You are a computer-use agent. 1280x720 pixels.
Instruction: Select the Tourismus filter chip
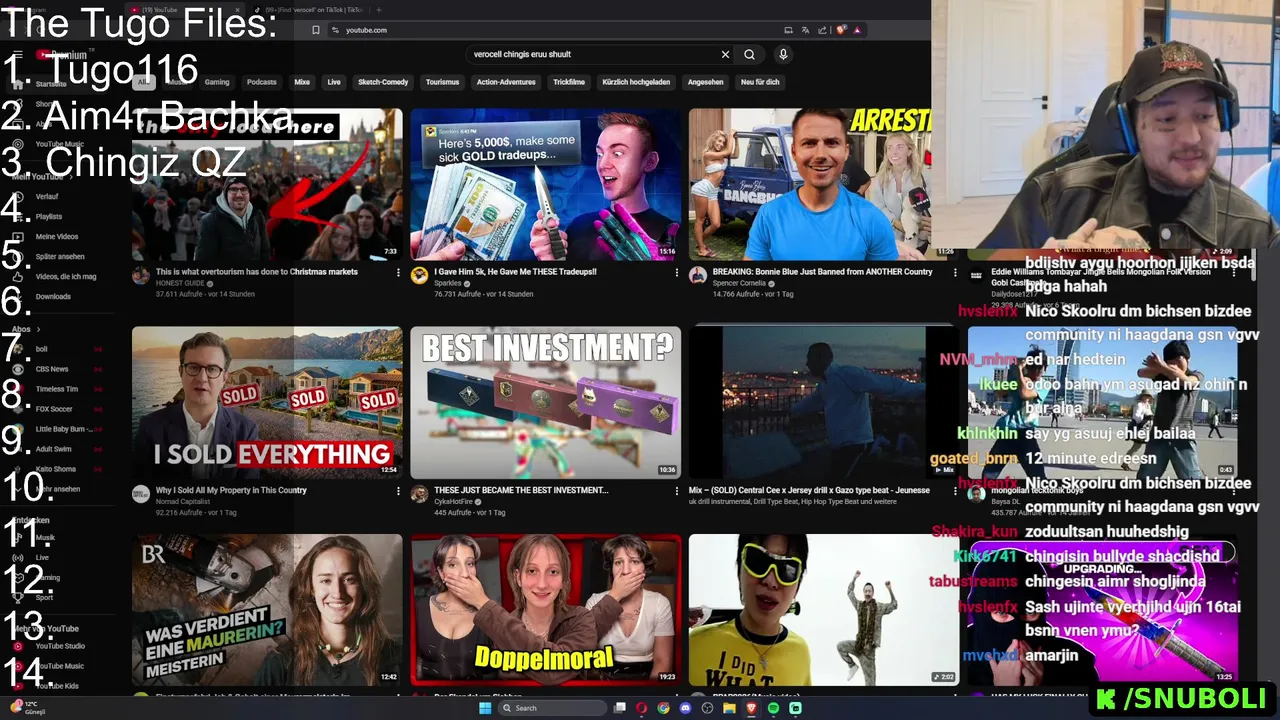(x=442, y=82)
